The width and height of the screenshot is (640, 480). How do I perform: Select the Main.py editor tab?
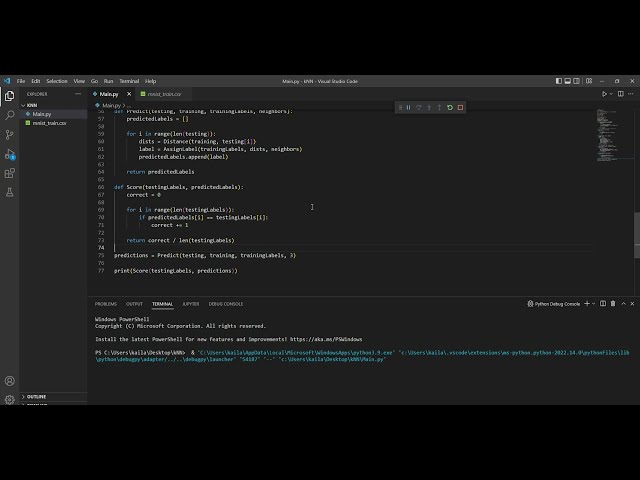coord(109,94)
